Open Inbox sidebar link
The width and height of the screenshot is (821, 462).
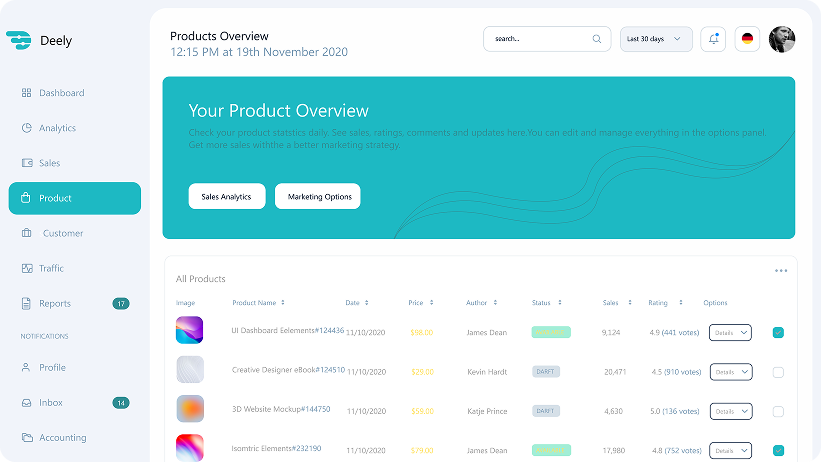click(51, 402)
